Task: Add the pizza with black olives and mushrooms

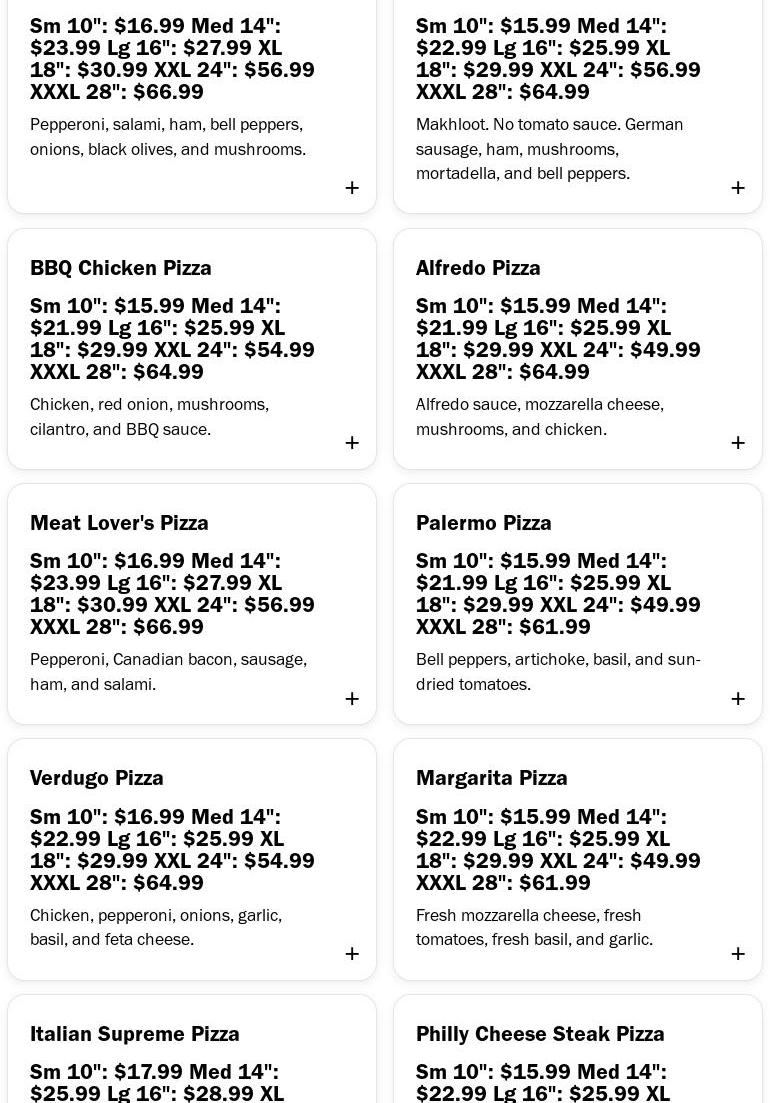Action: point(352,188)
